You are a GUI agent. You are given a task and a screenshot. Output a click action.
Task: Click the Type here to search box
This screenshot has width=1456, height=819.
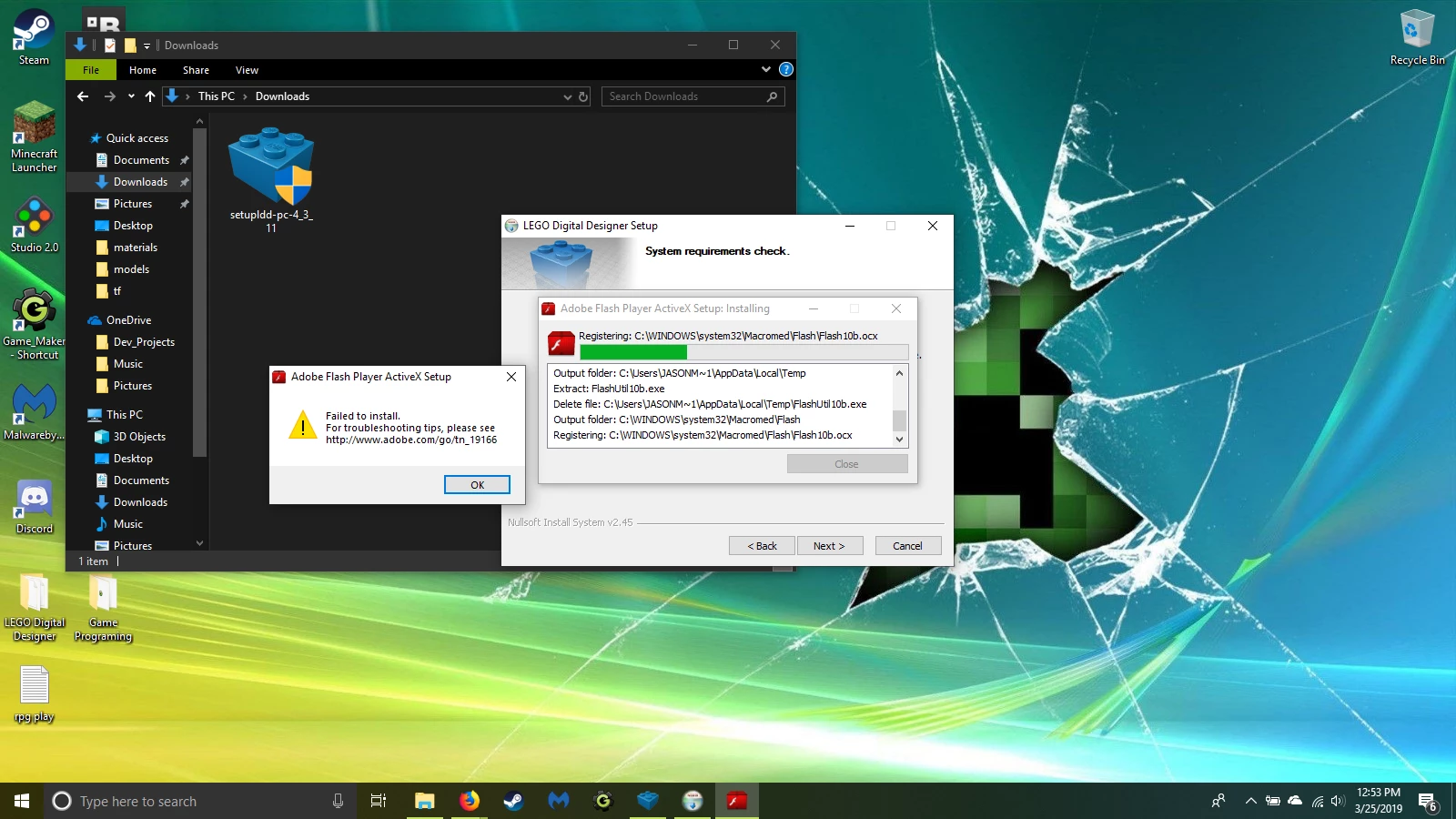pos(198,801)
